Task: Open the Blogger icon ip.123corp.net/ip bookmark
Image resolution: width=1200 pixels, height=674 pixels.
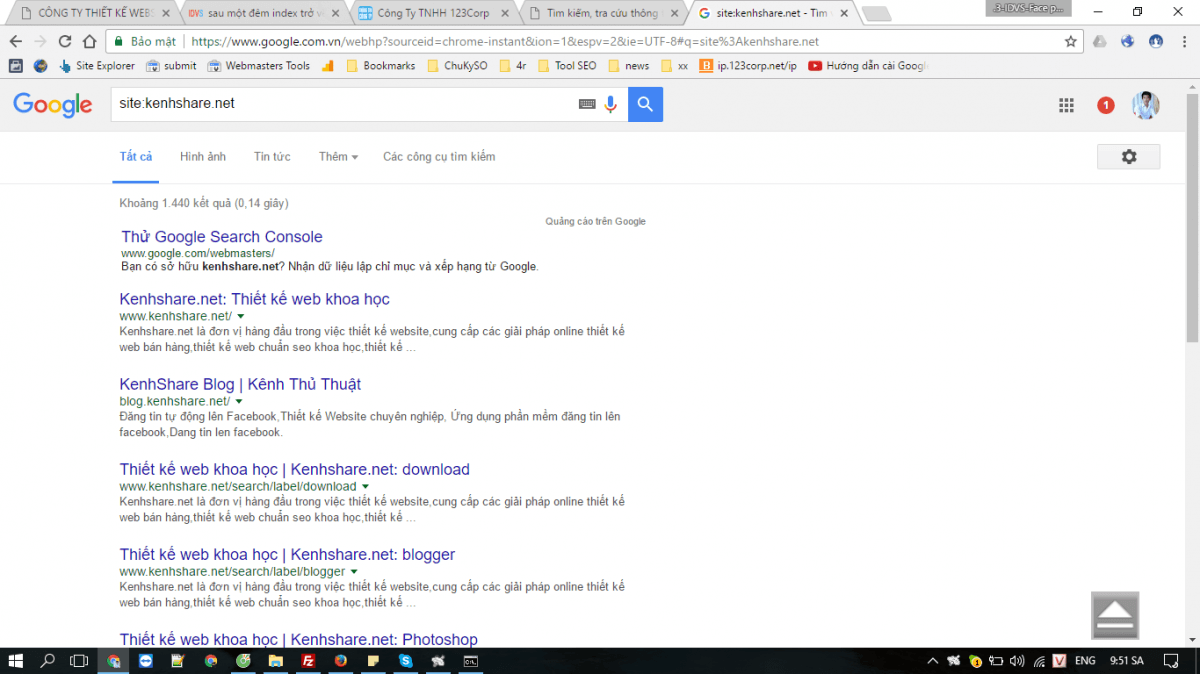Action: [x=749, y=66]
